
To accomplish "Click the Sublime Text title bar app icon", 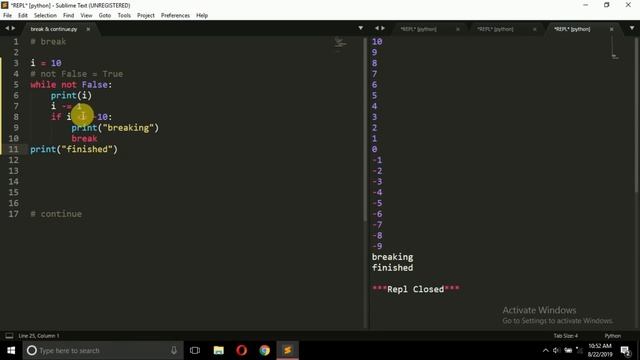I will [5, 5].
